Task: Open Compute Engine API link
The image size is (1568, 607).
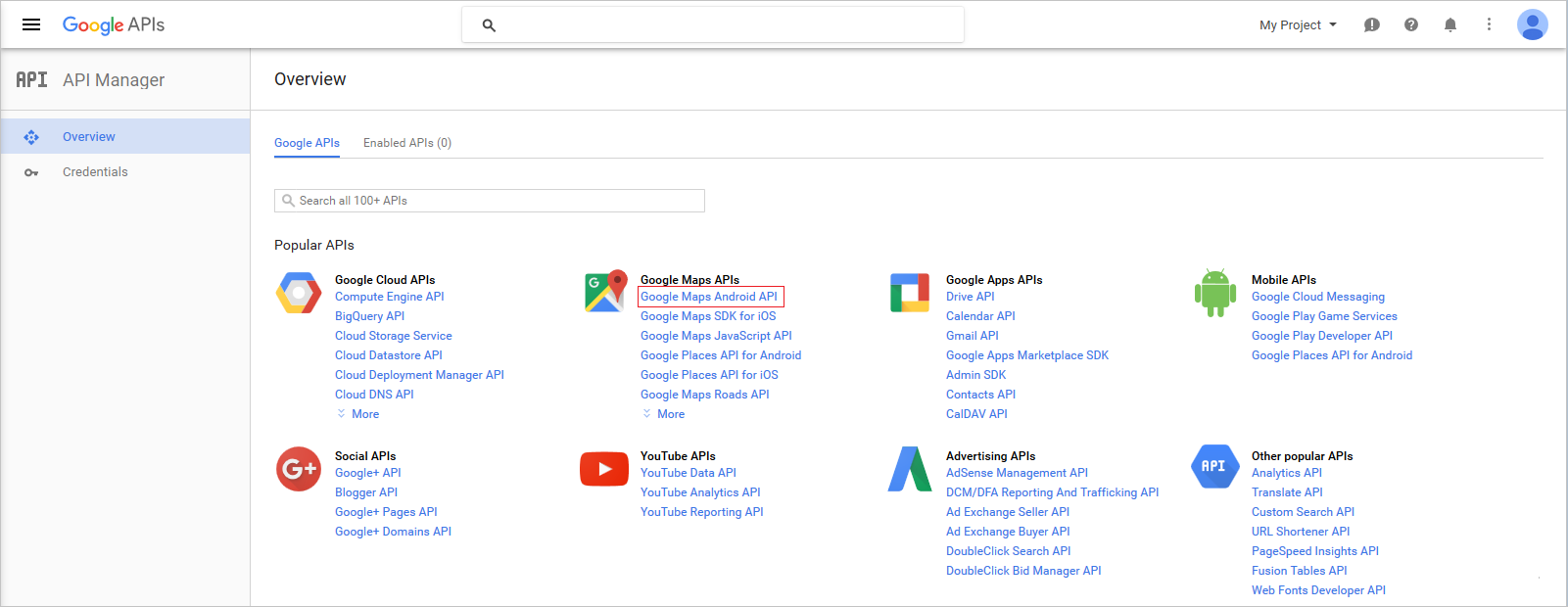Action: pos(390,297)
